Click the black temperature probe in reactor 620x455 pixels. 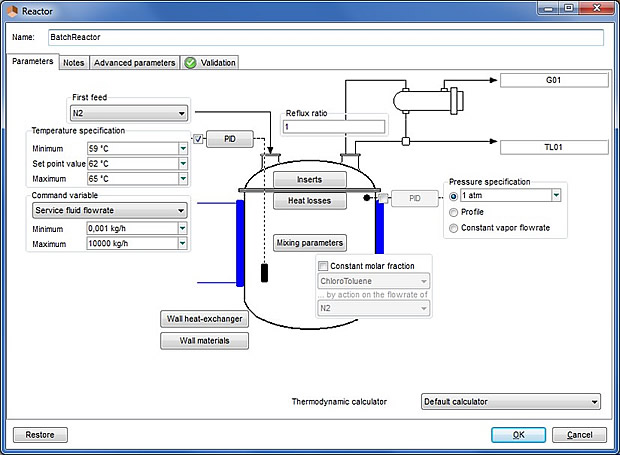point(265,273)
